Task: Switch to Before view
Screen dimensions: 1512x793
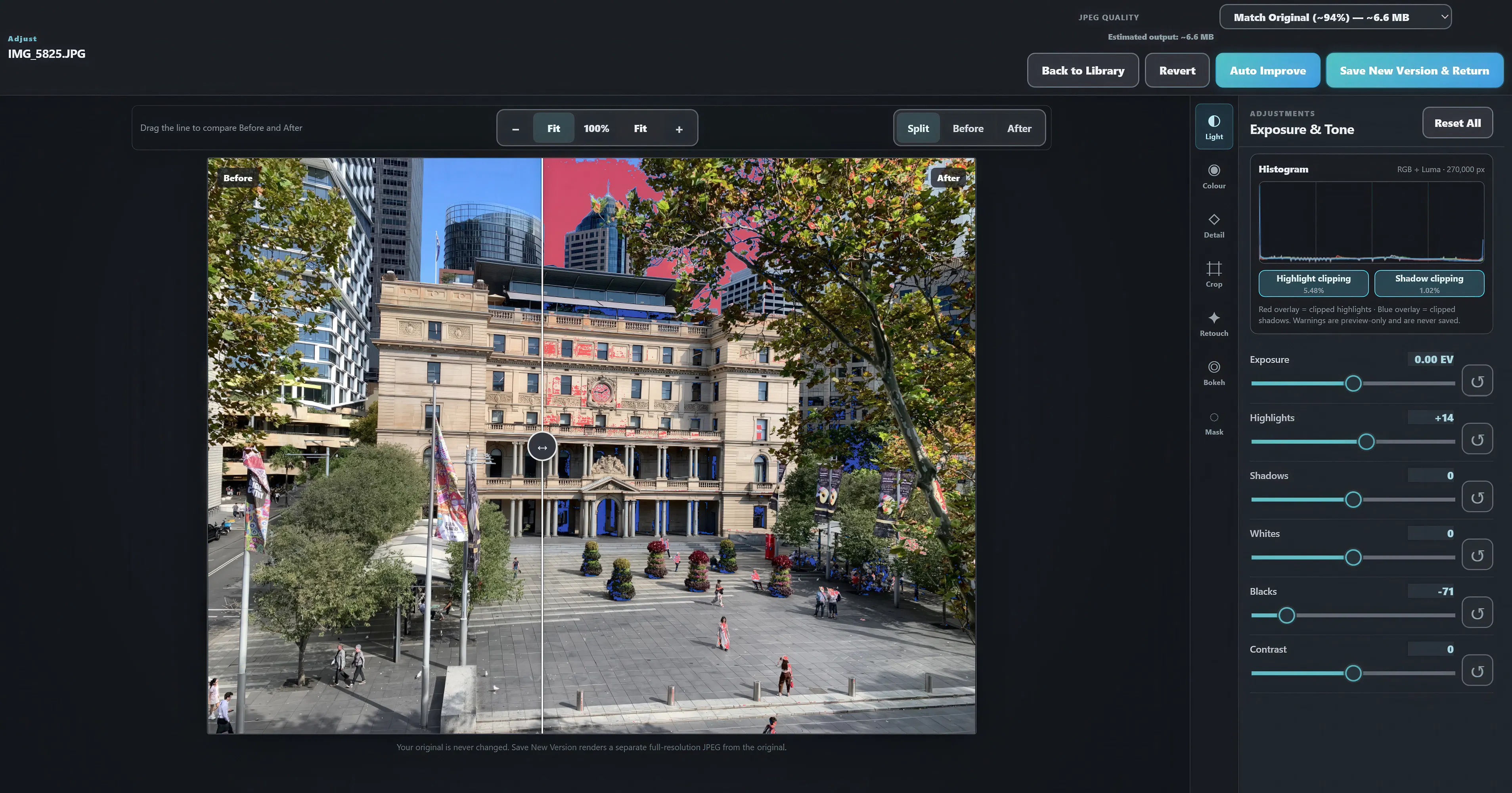Action: coord(968,128)
